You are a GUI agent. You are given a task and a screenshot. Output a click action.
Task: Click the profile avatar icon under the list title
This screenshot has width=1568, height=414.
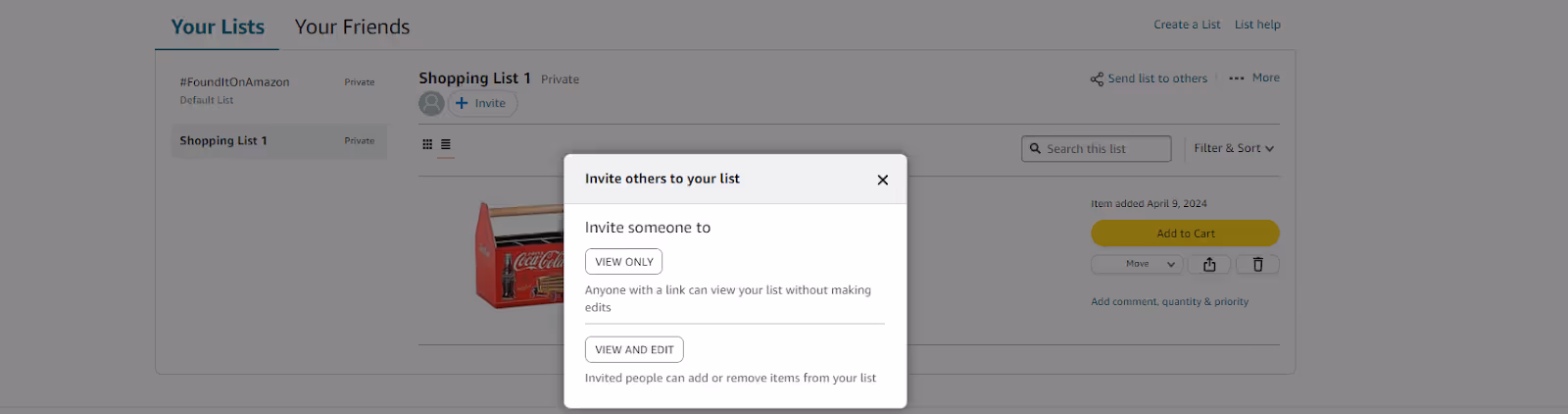[x=431, y=103]
